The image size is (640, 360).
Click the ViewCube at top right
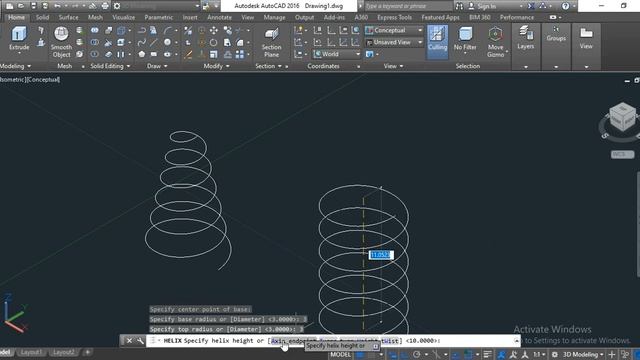tap(622, 117)
